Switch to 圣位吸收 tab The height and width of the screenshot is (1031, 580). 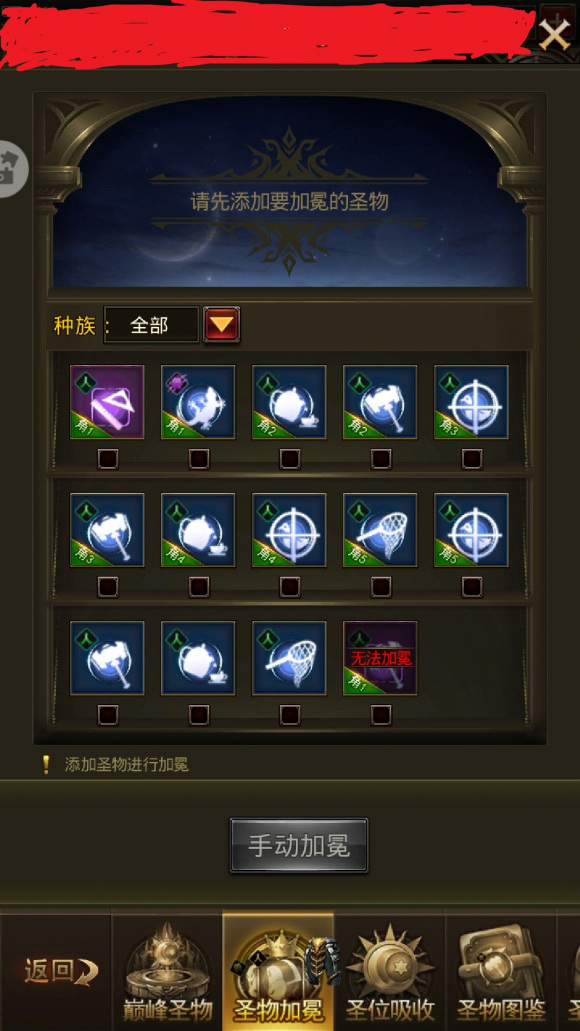pyautogui.click(x=390, y=971)
